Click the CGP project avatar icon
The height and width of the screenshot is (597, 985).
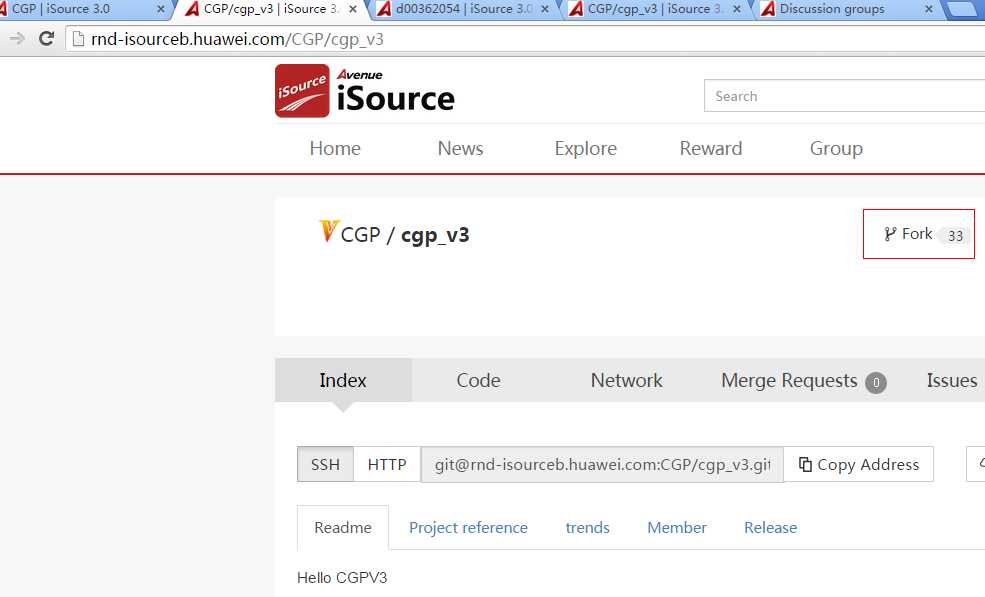(329, 231)
